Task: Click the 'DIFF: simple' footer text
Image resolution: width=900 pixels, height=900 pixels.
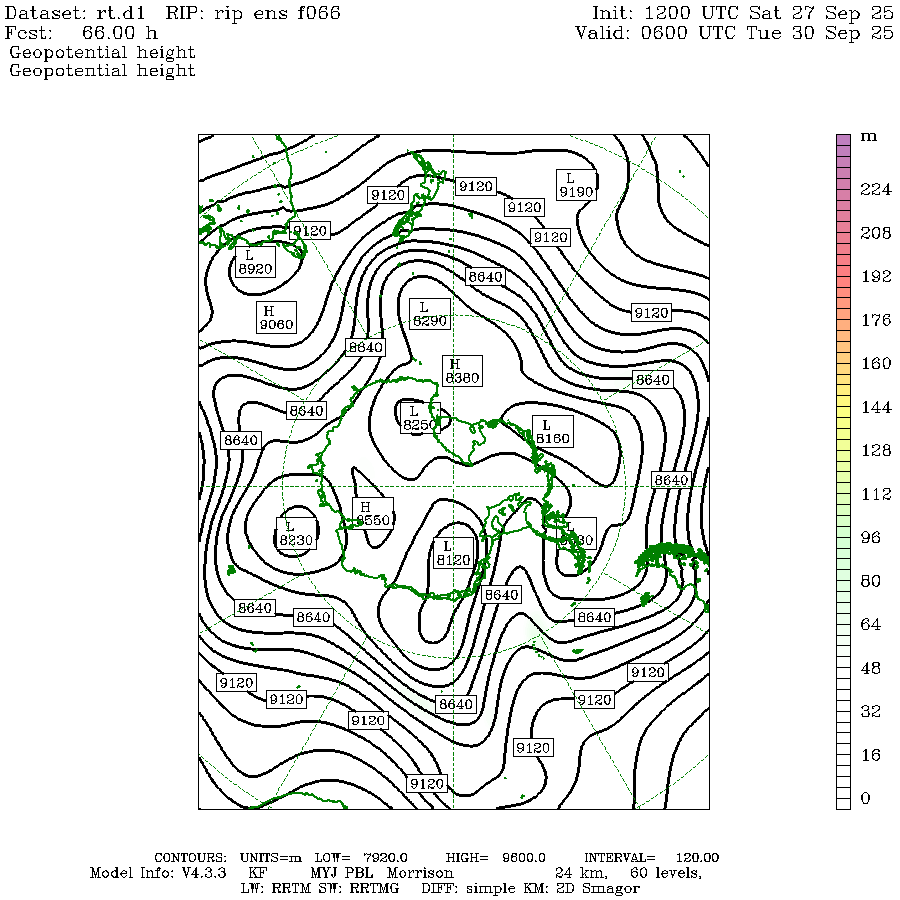Action: click(467, 889)
